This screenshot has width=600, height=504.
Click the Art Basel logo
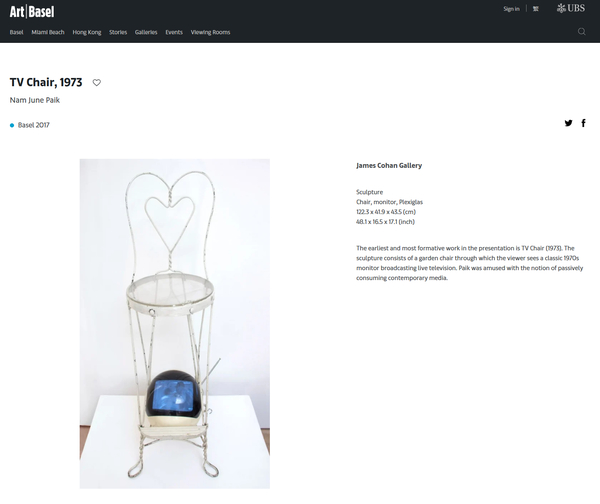point(32,12)
